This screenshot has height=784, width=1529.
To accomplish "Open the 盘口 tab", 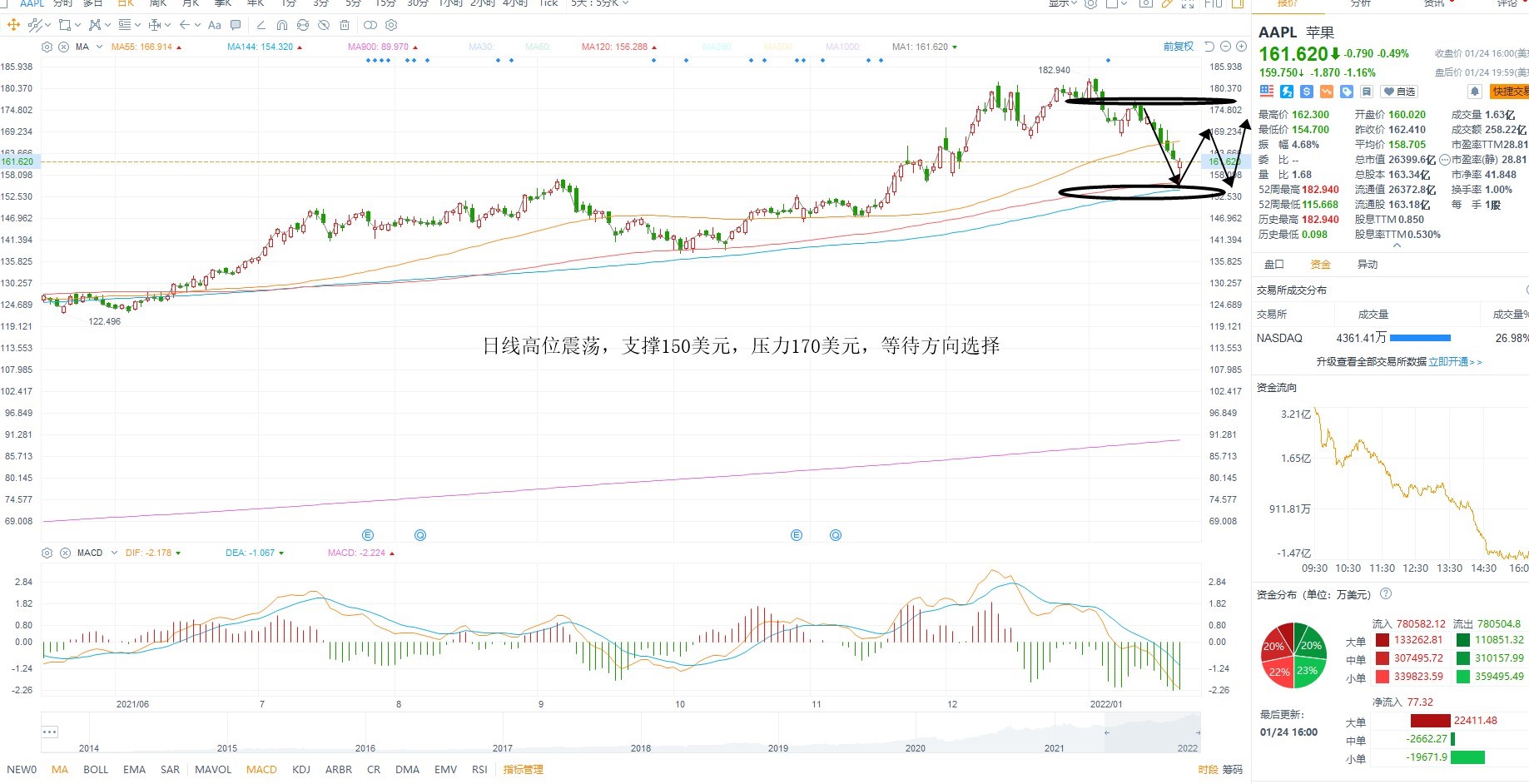I will point(1274,265).
